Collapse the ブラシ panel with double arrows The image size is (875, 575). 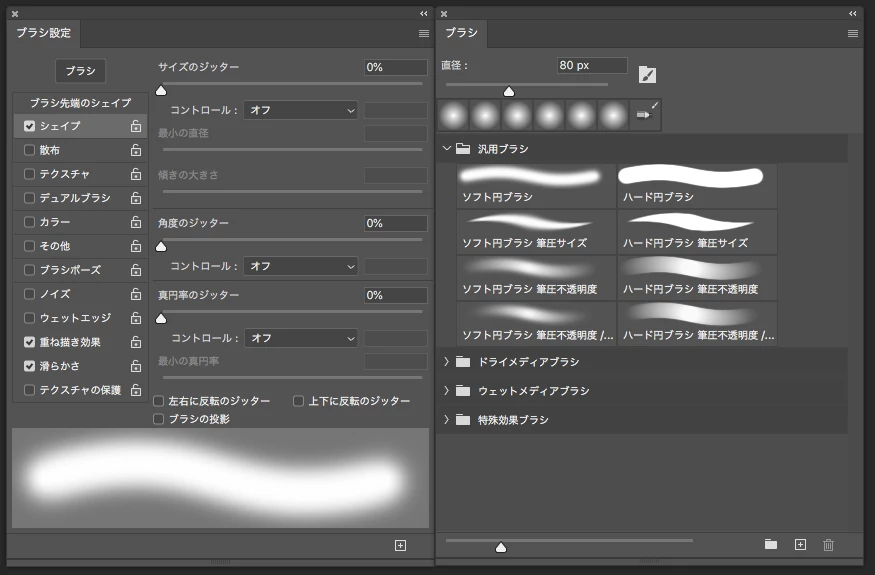tap(853, 13)
